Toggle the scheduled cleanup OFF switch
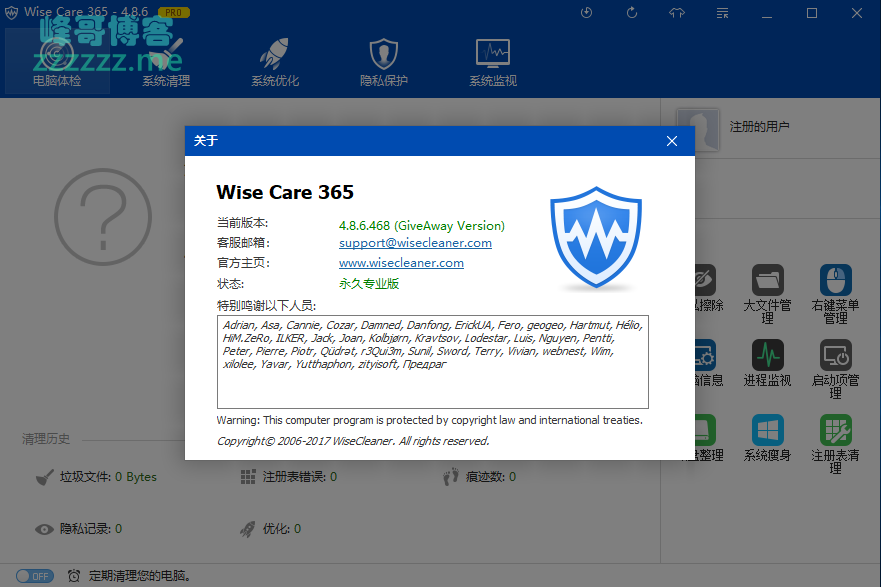This screenshot has height=587, width=881. tap(35, 576)
